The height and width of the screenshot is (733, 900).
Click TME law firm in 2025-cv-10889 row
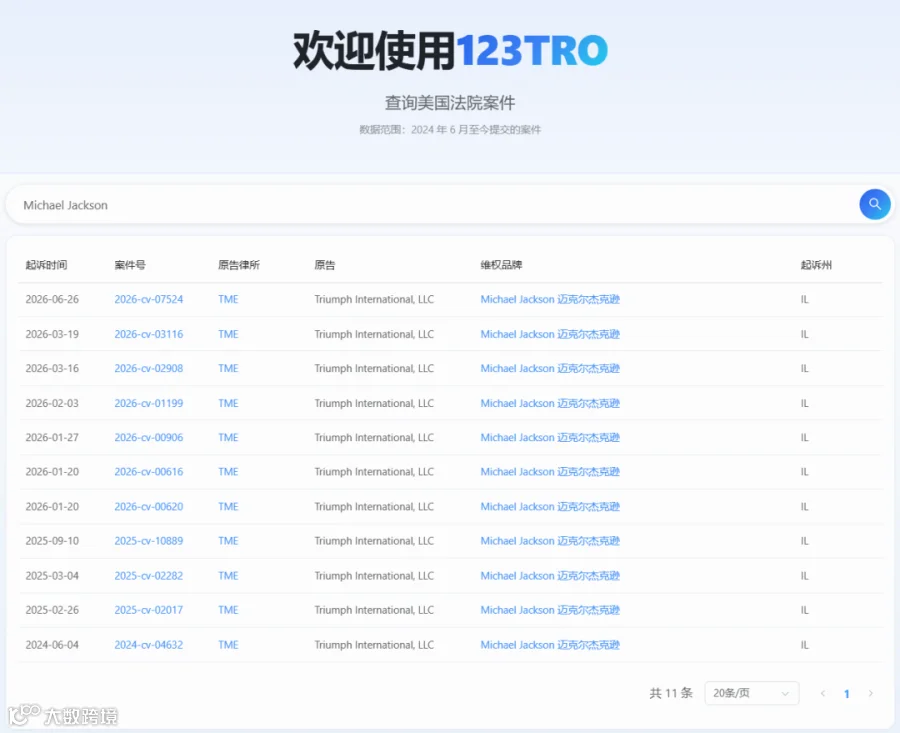[228, 541]
